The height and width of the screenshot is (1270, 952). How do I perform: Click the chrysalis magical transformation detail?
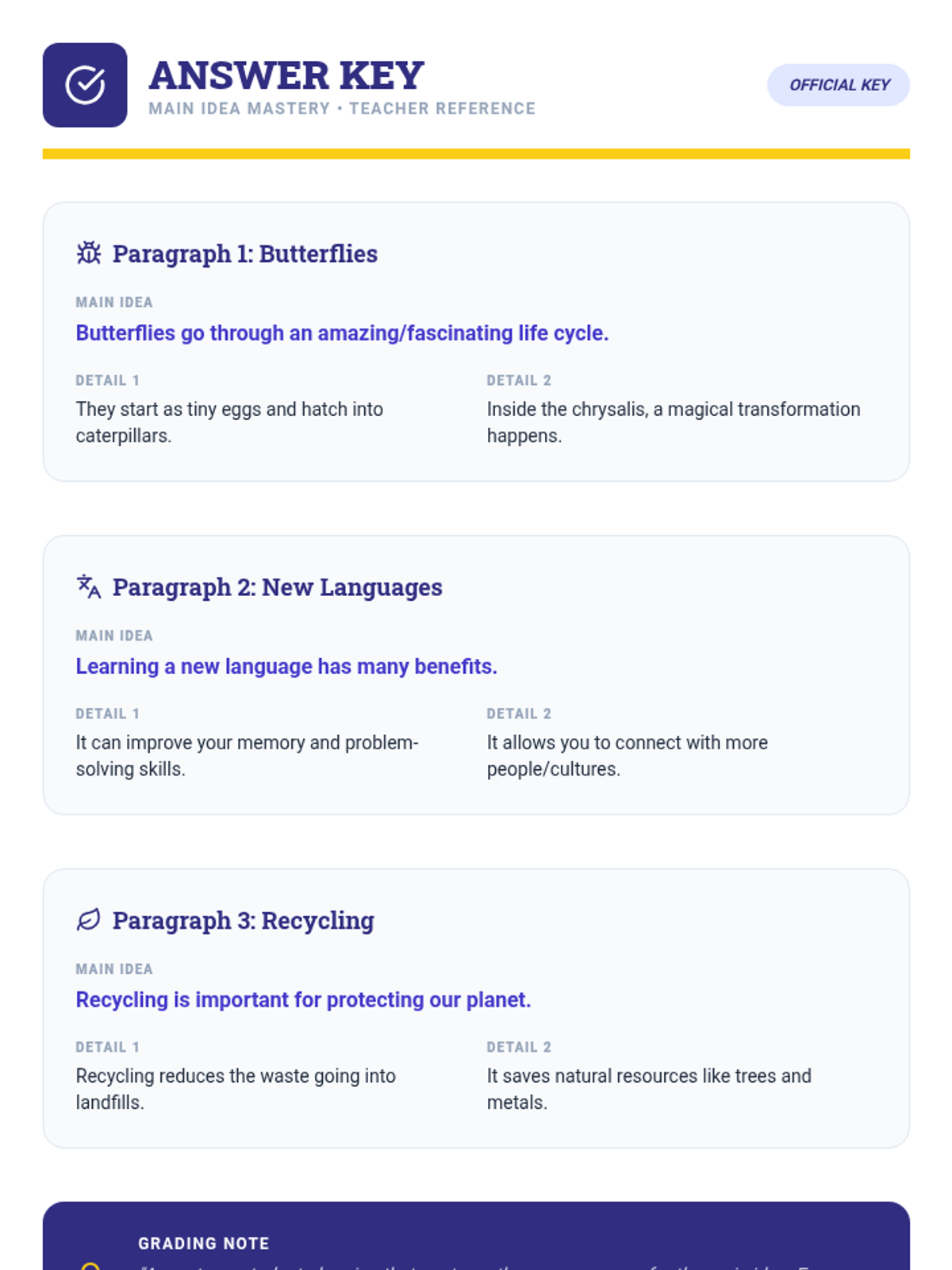(673, 422)
